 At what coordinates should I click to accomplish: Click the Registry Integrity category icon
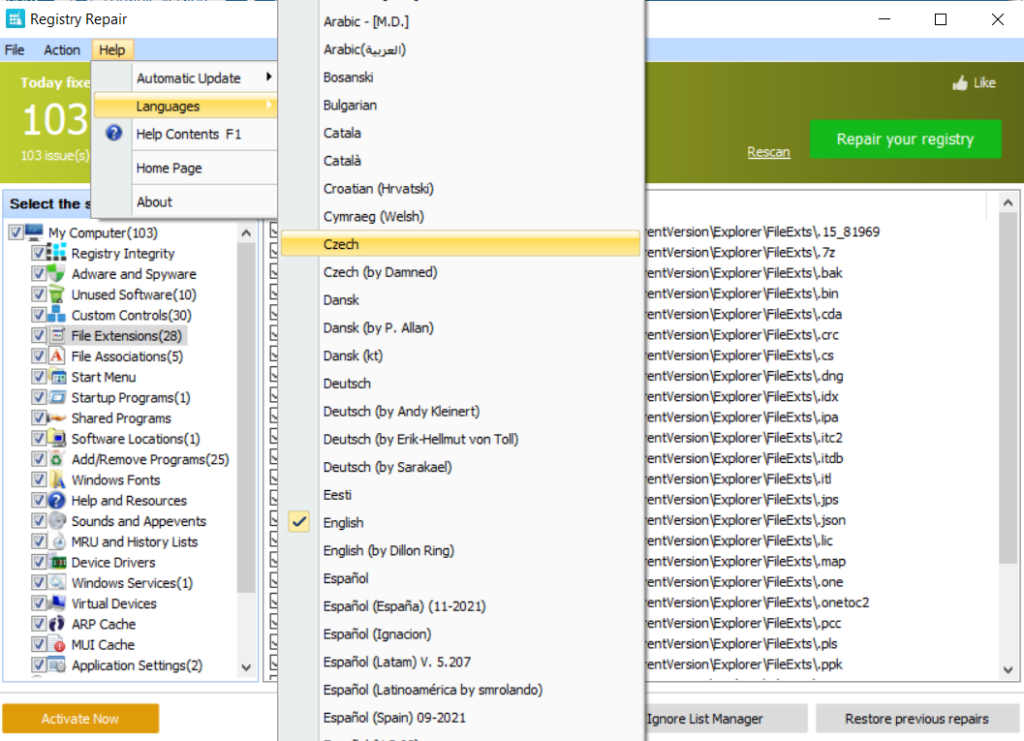(57, 253)
